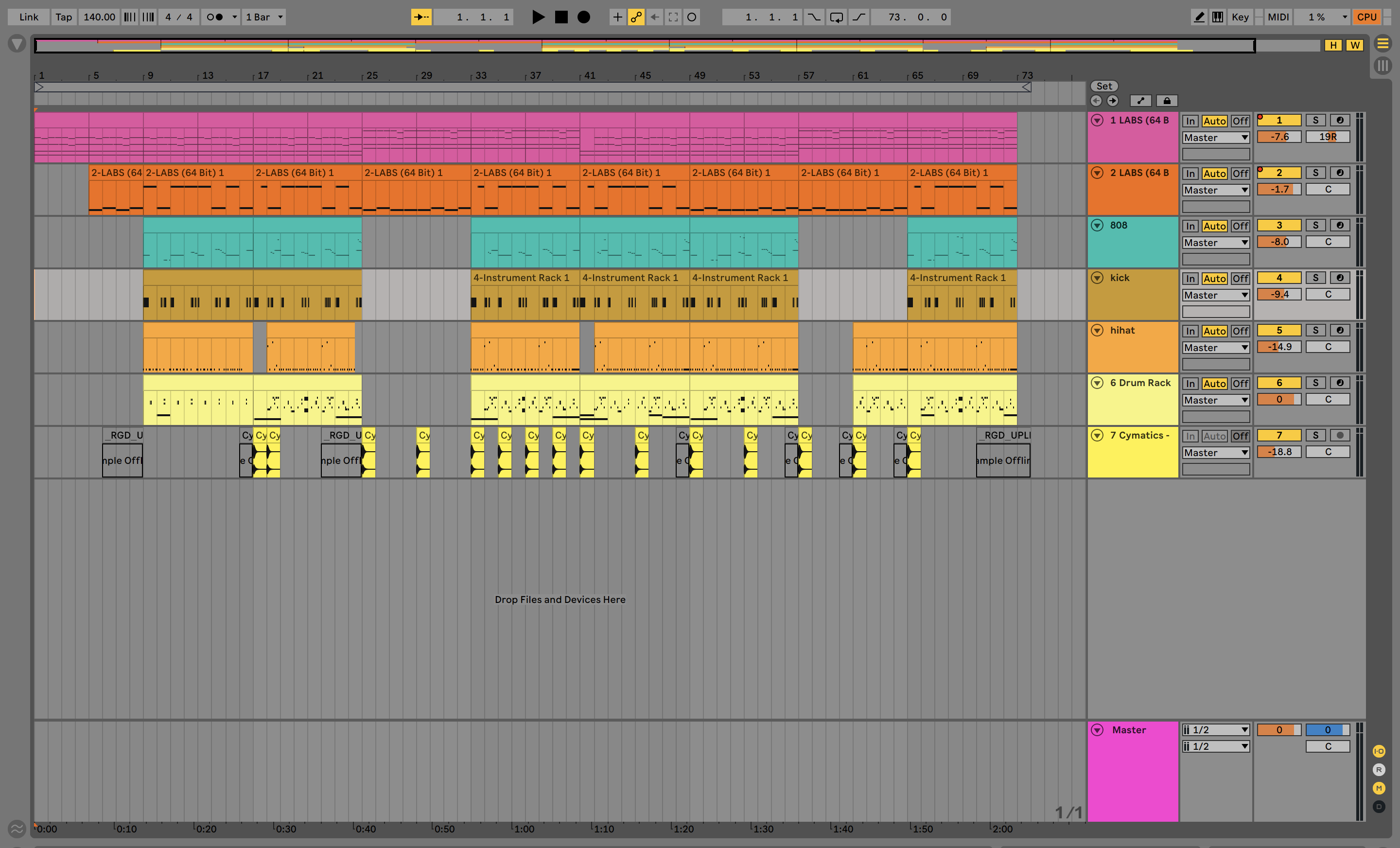Enable the Loop switch
The width and height of the screenshot is (1400, 848).
click(836, 17)
